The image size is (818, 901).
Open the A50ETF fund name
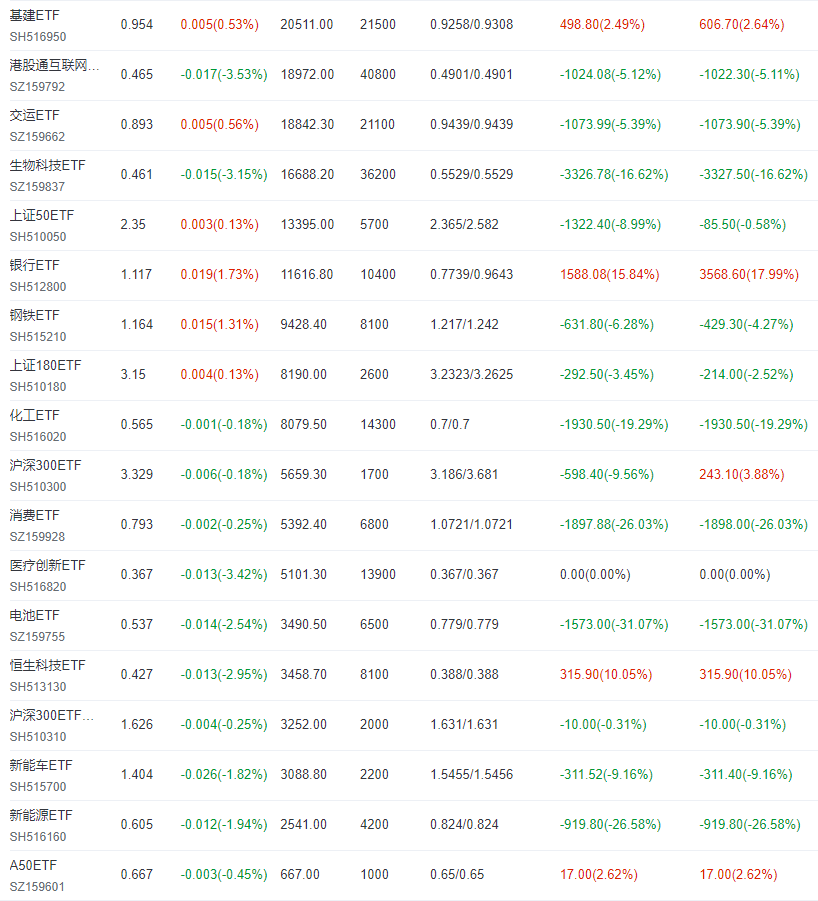33,865
